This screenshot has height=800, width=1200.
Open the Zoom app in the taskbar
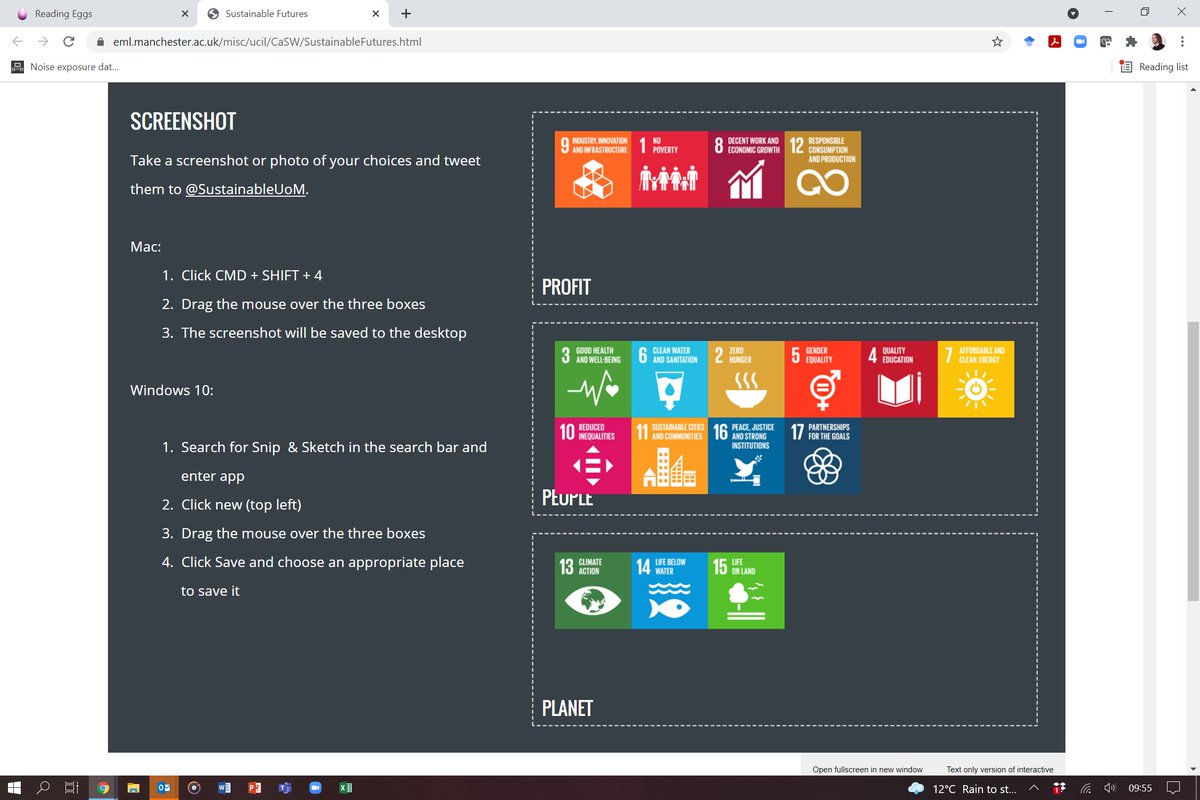click(x=314, y=788)
